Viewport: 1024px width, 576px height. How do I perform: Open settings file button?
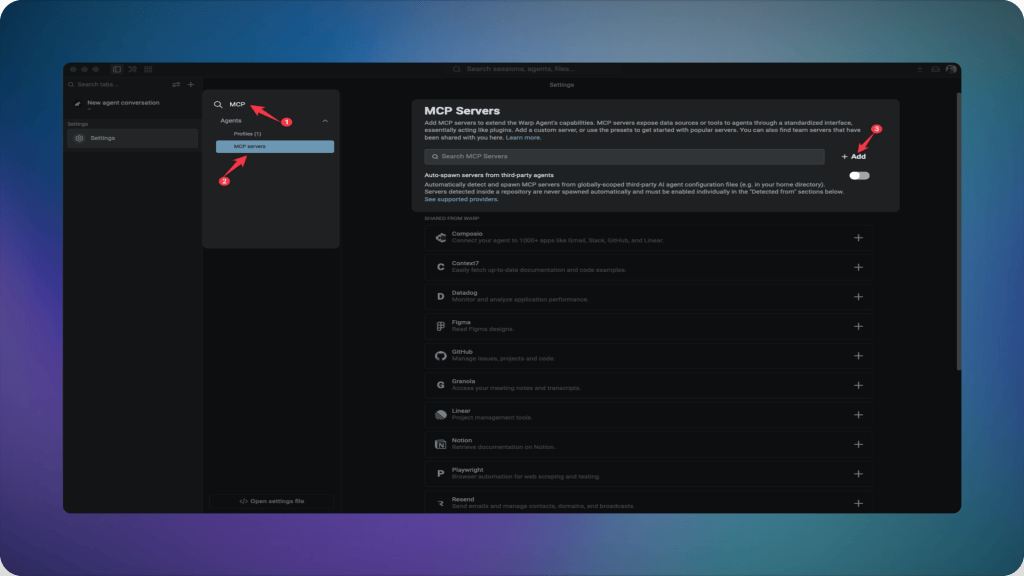pyautogui.click(x=272, y=502)
